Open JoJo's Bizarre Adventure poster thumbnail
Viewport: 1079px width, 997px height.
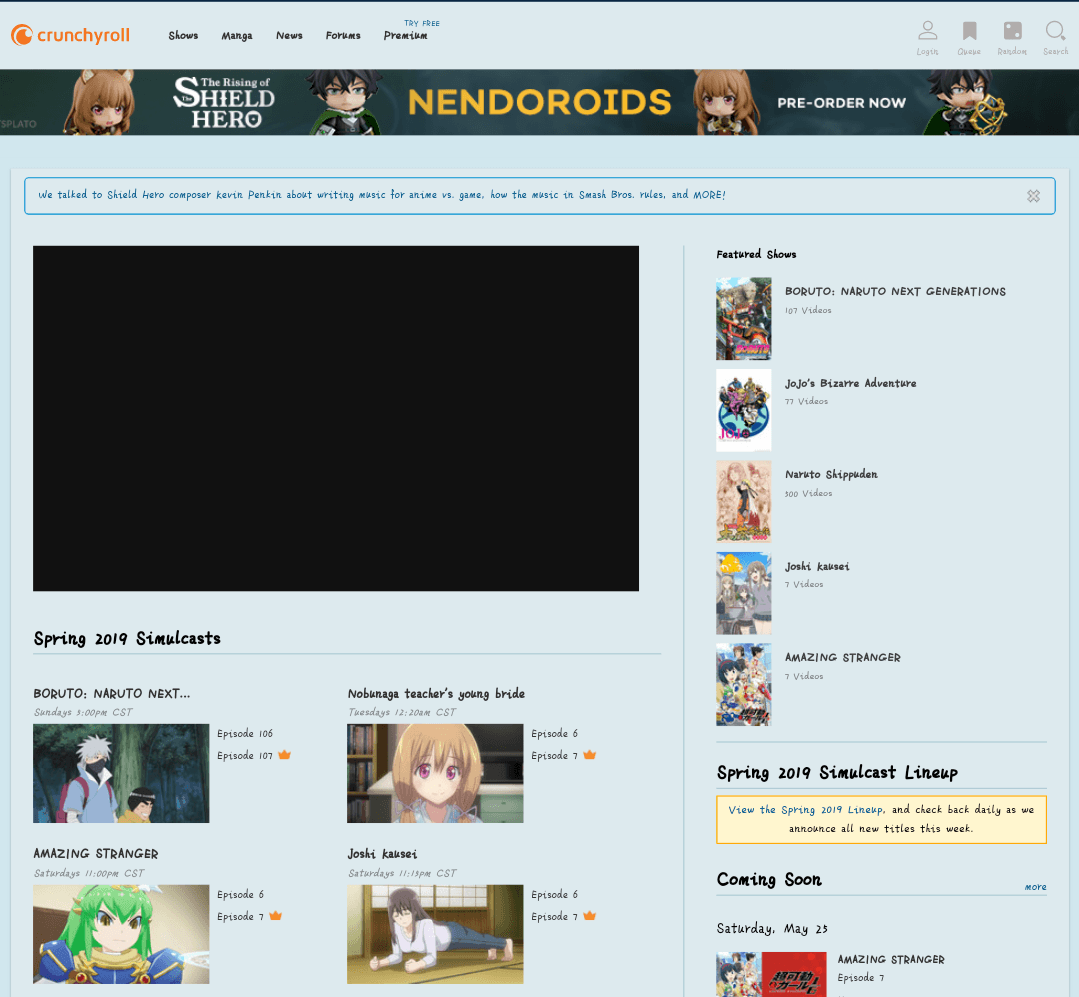pos(743,410)
